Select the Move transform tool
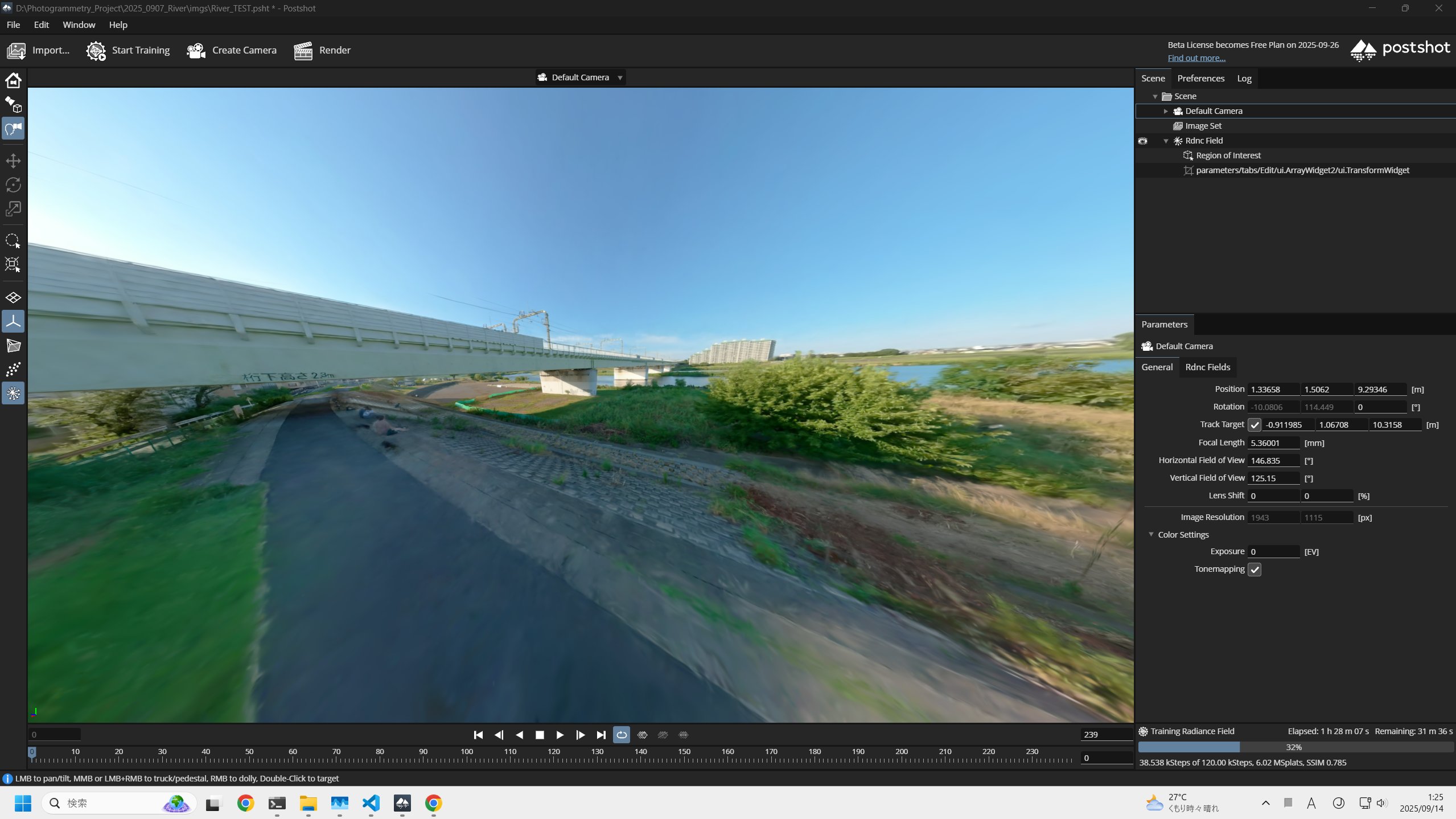Image resolution: width=1456 pixels, height=819 pixels. point(13,161)
